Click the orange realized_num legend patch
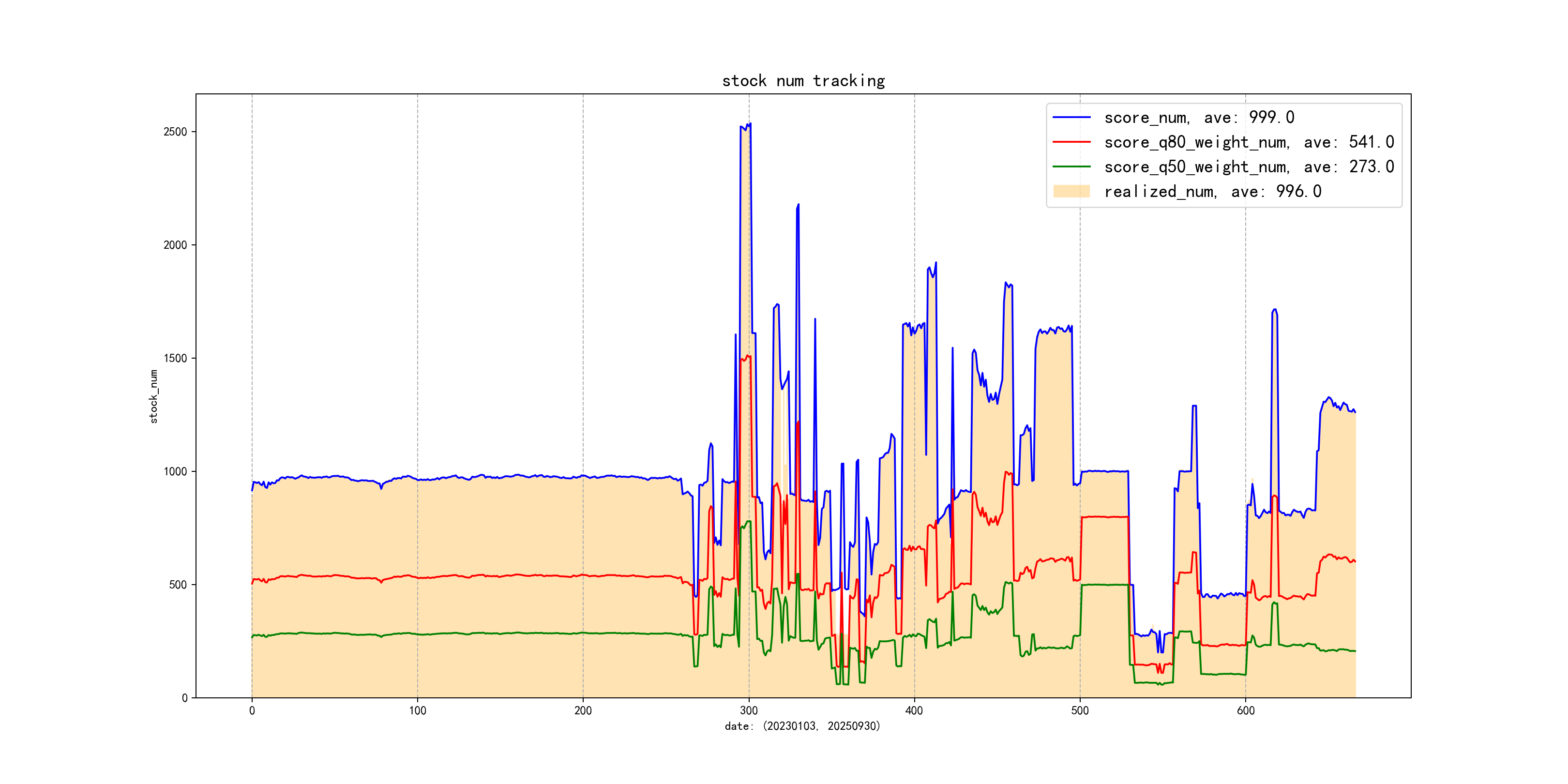Screen dimensions: 1568x784 [x=1071, y=191]
